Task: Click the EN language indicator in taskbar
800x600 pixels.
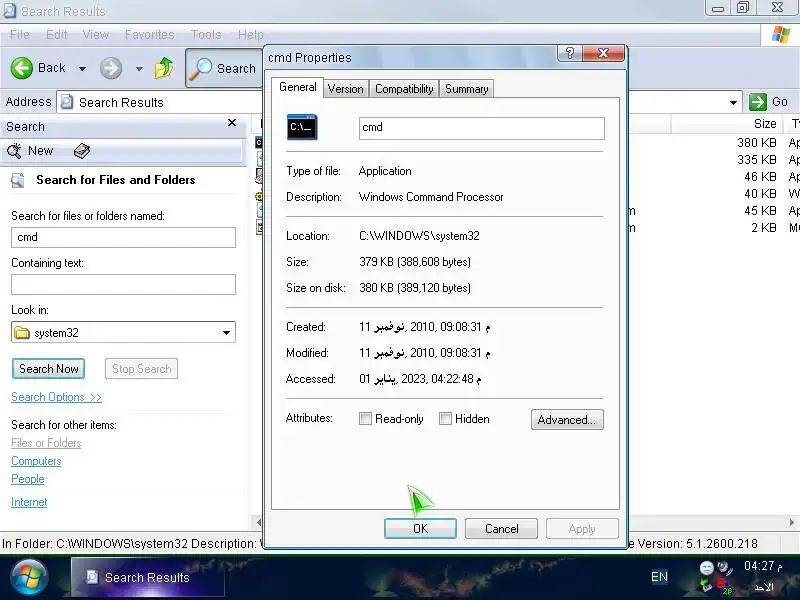Action: [659, 577]
